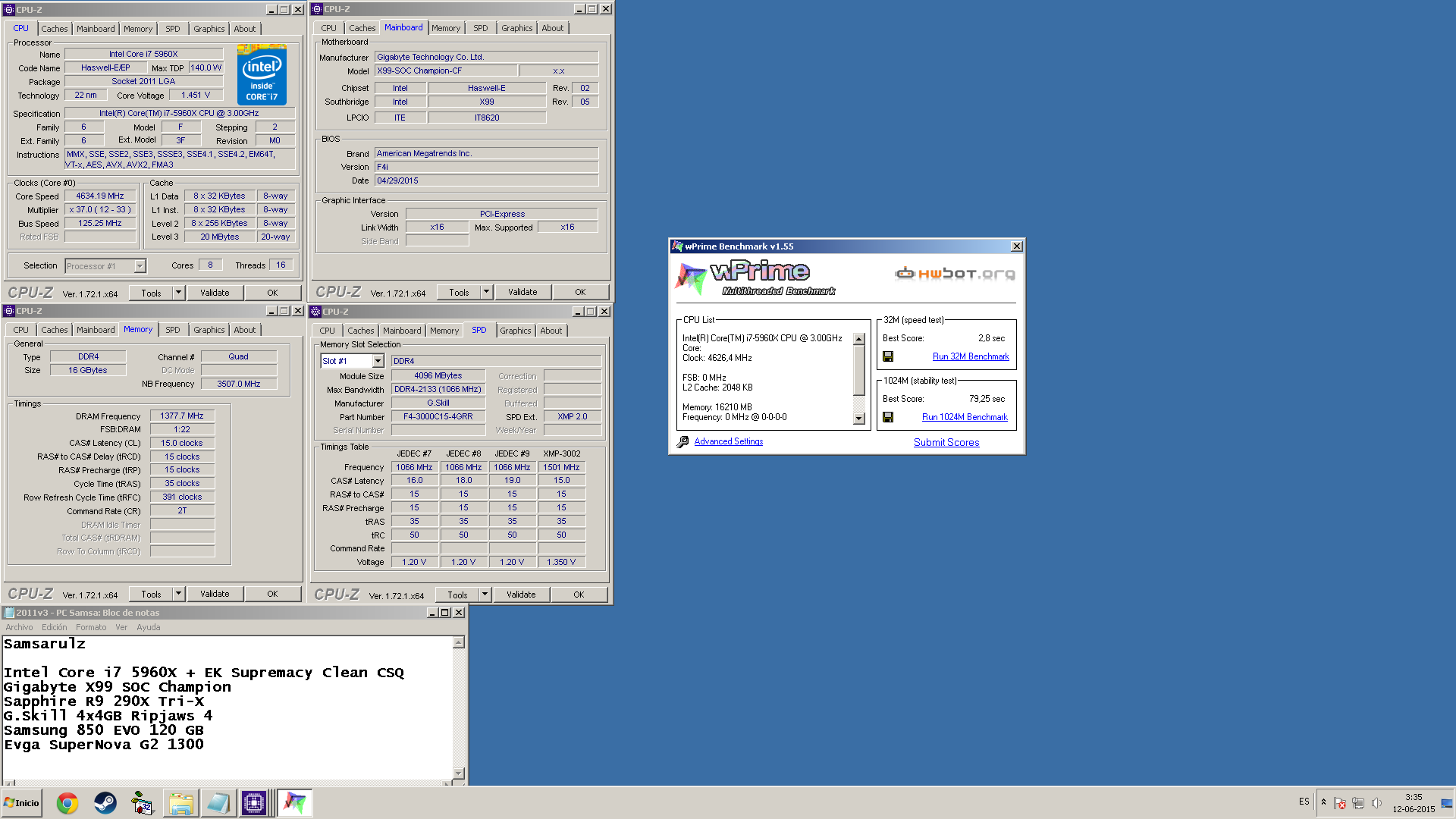Open Memory tab in Mainboard CPU-Z window
1456x819 pixels.
click(x=446, y=28)
